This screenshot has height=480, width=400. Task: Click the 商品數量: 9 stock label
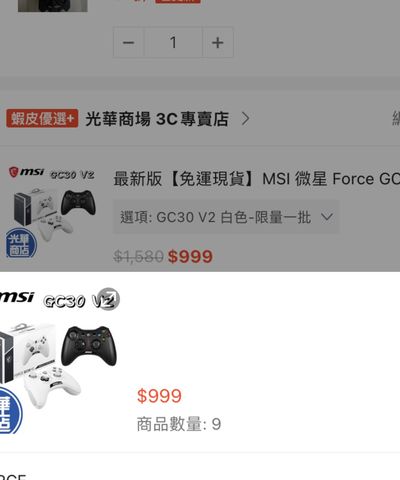click(179, 424)
